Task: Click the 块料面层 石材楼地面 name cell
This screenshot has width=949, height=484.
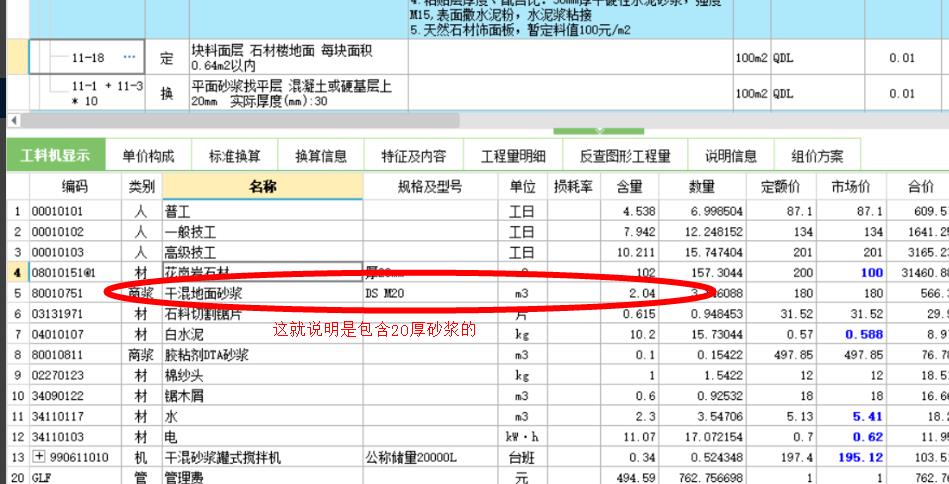Action: [298, 57]
